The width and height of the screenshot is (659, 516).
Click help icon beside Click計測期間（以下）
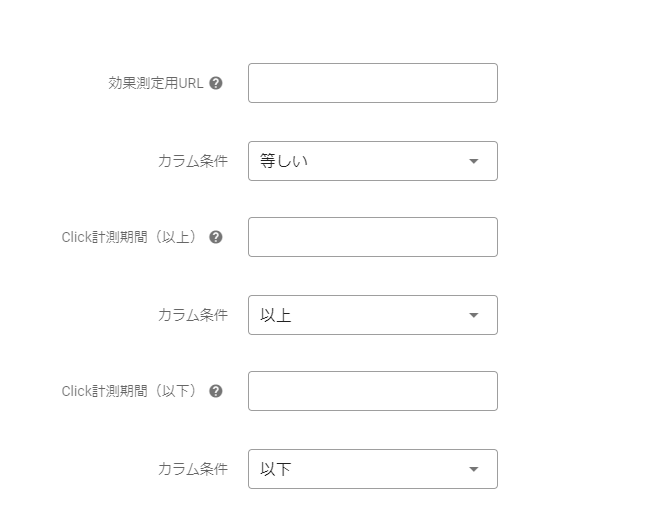(x=216, y=391)
